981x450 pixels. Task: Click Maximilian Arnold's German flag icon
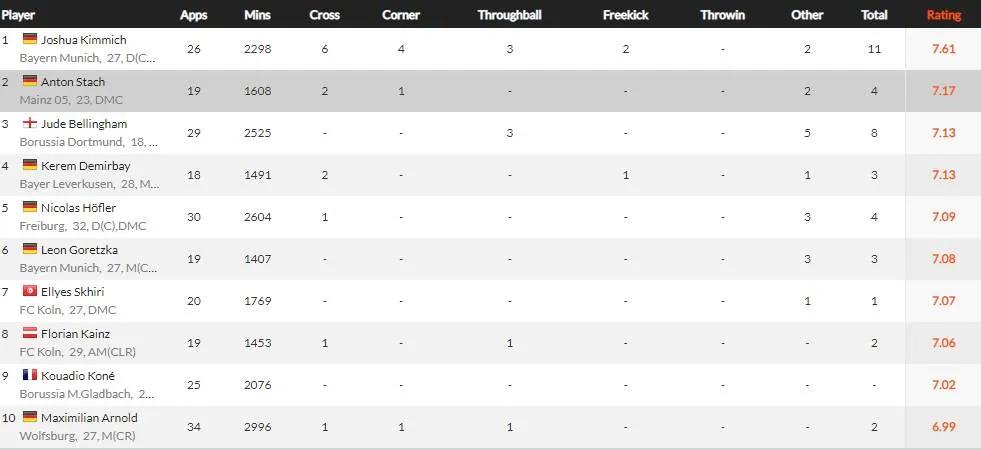click(x=29, y=417)
